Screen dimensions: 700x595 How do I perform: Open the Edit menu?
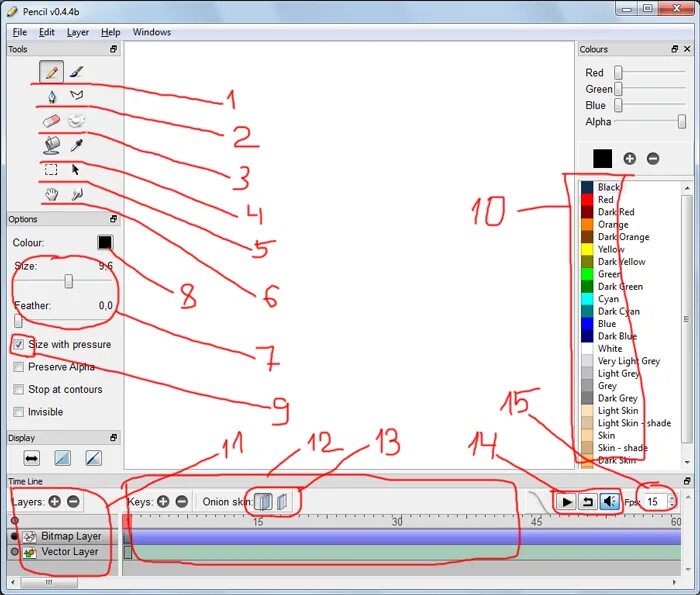point(46,32)
